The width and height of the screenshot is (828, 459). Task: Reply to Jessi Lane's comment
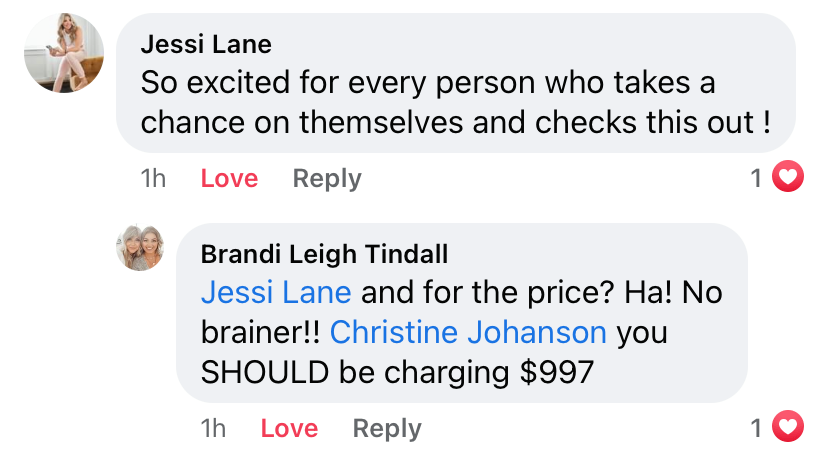(326, 179)
